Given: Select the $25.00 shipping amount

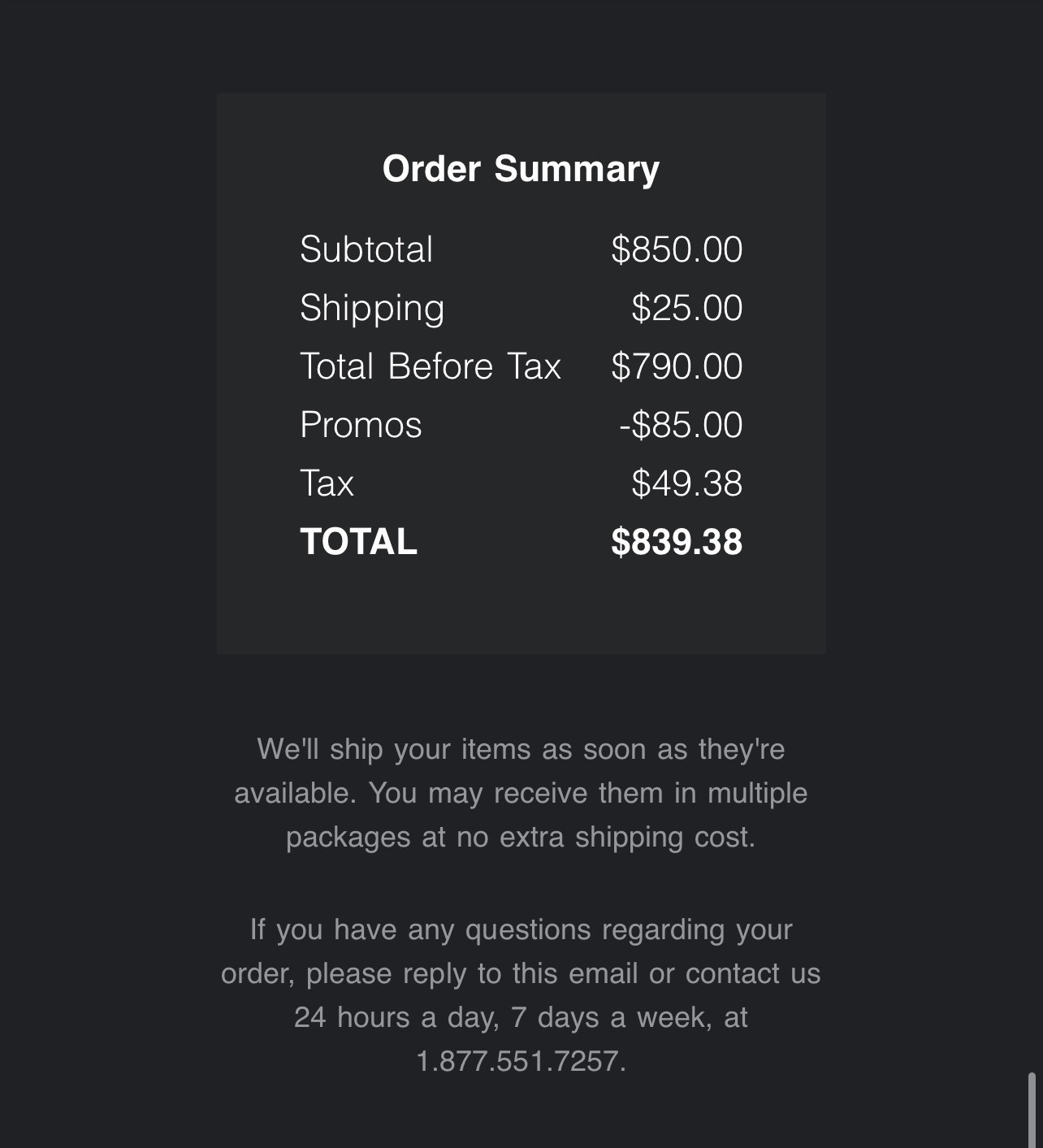Looking at the screenshot, I should 686,309.
